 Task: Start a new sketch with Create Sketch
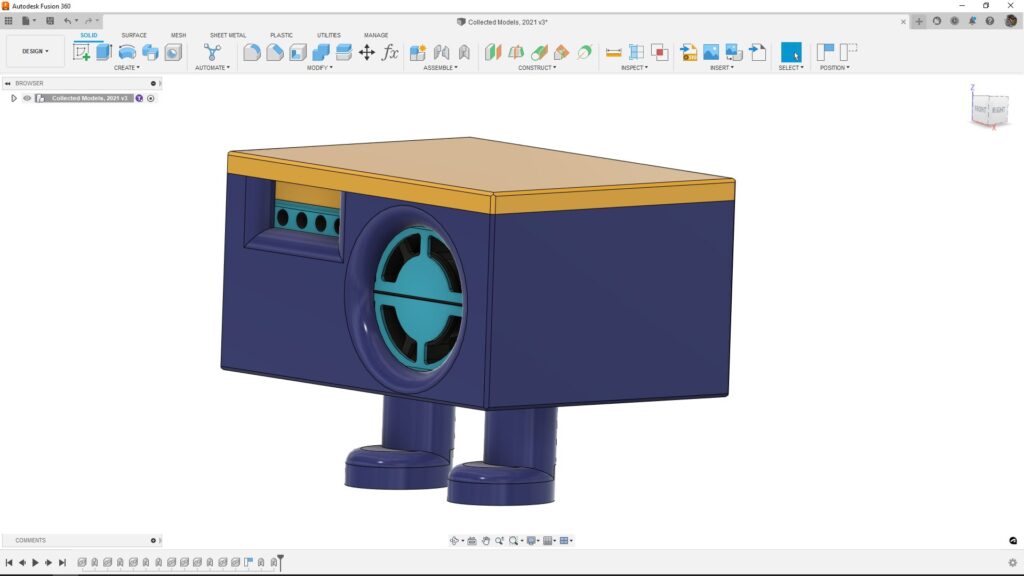coord(82,52)
